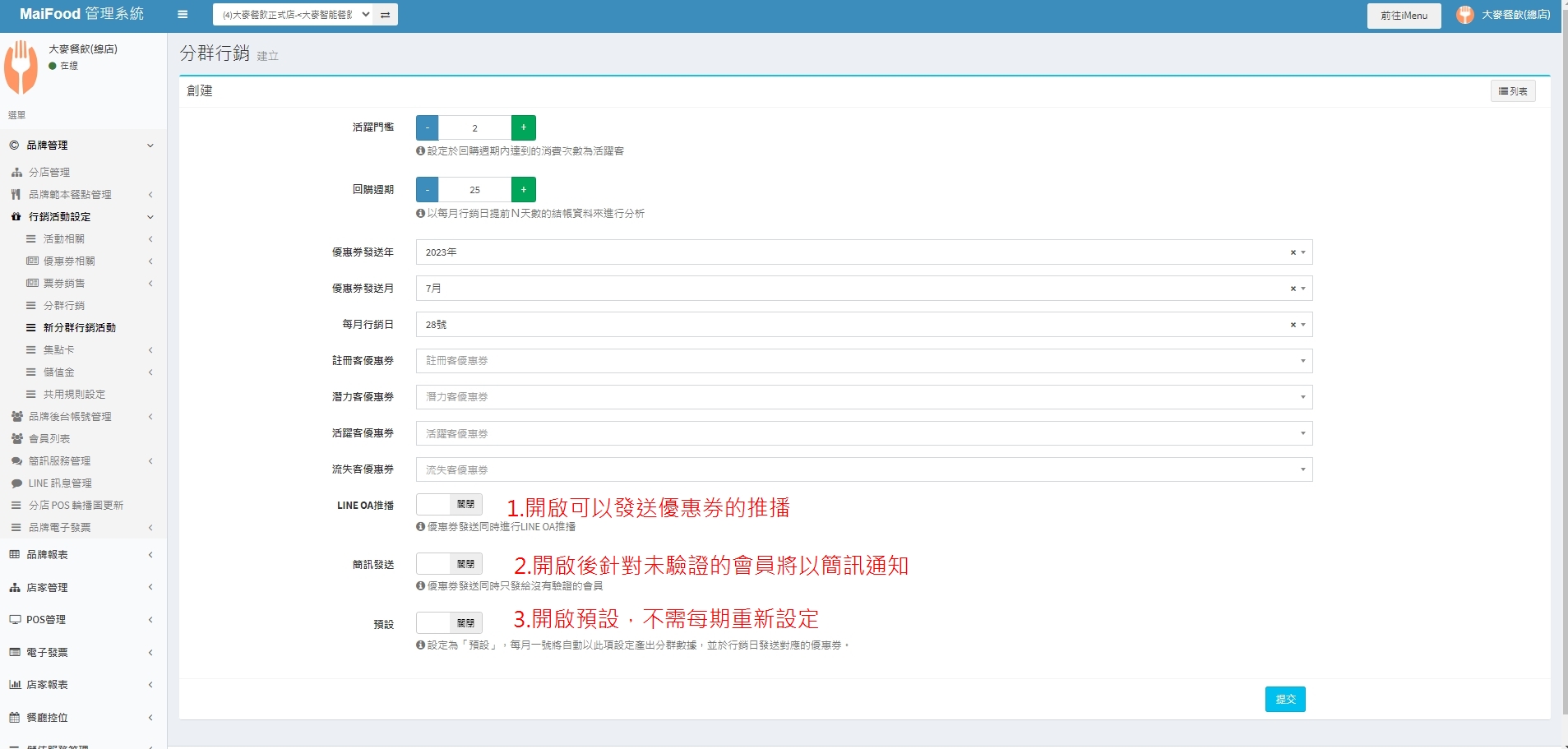Turn on the 預設 switch
The height and width of the screenshot is (749, 1568).
point(449,623)
